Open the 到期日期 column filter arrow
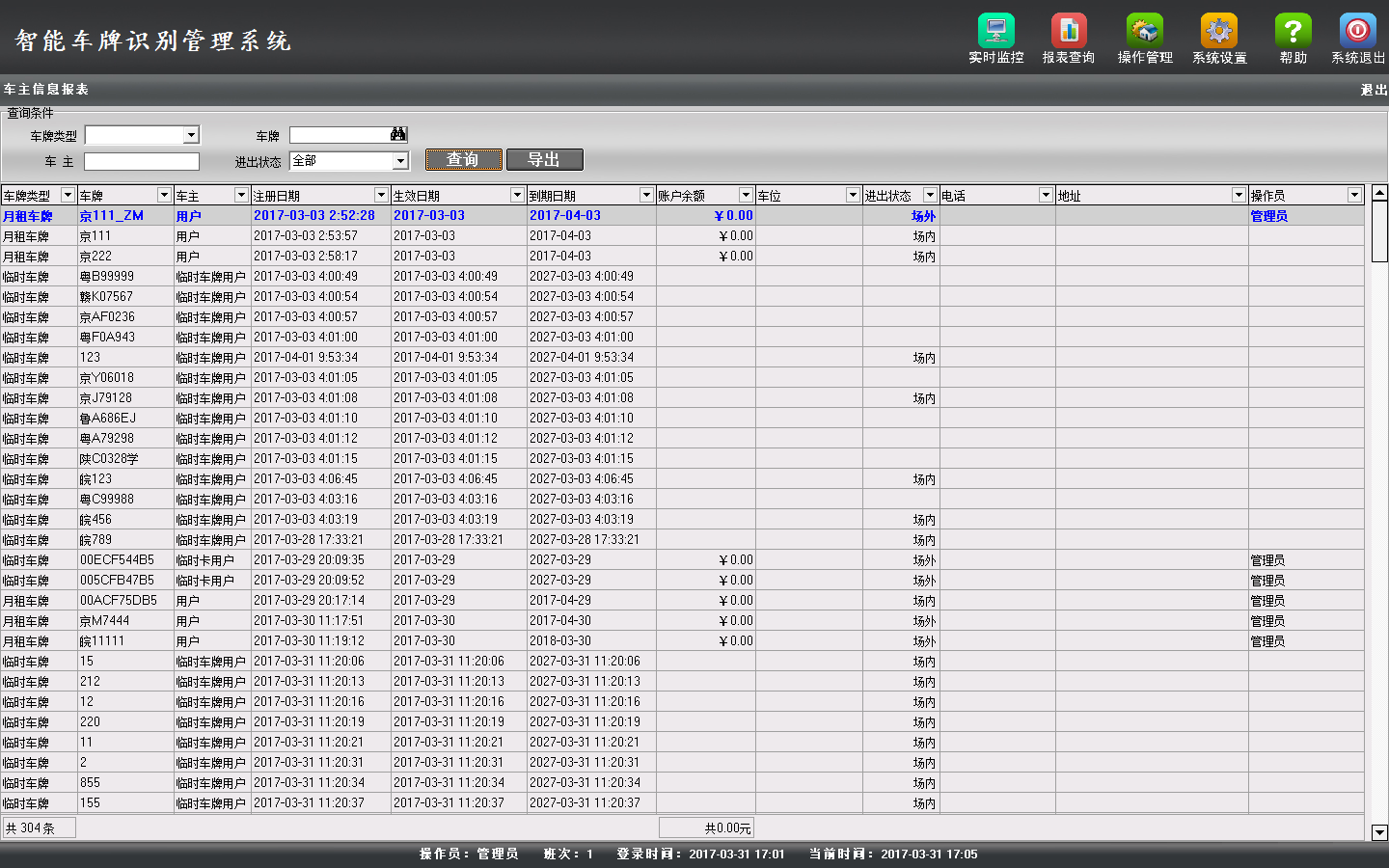The image size is (1389, 868). coord(646,196)
